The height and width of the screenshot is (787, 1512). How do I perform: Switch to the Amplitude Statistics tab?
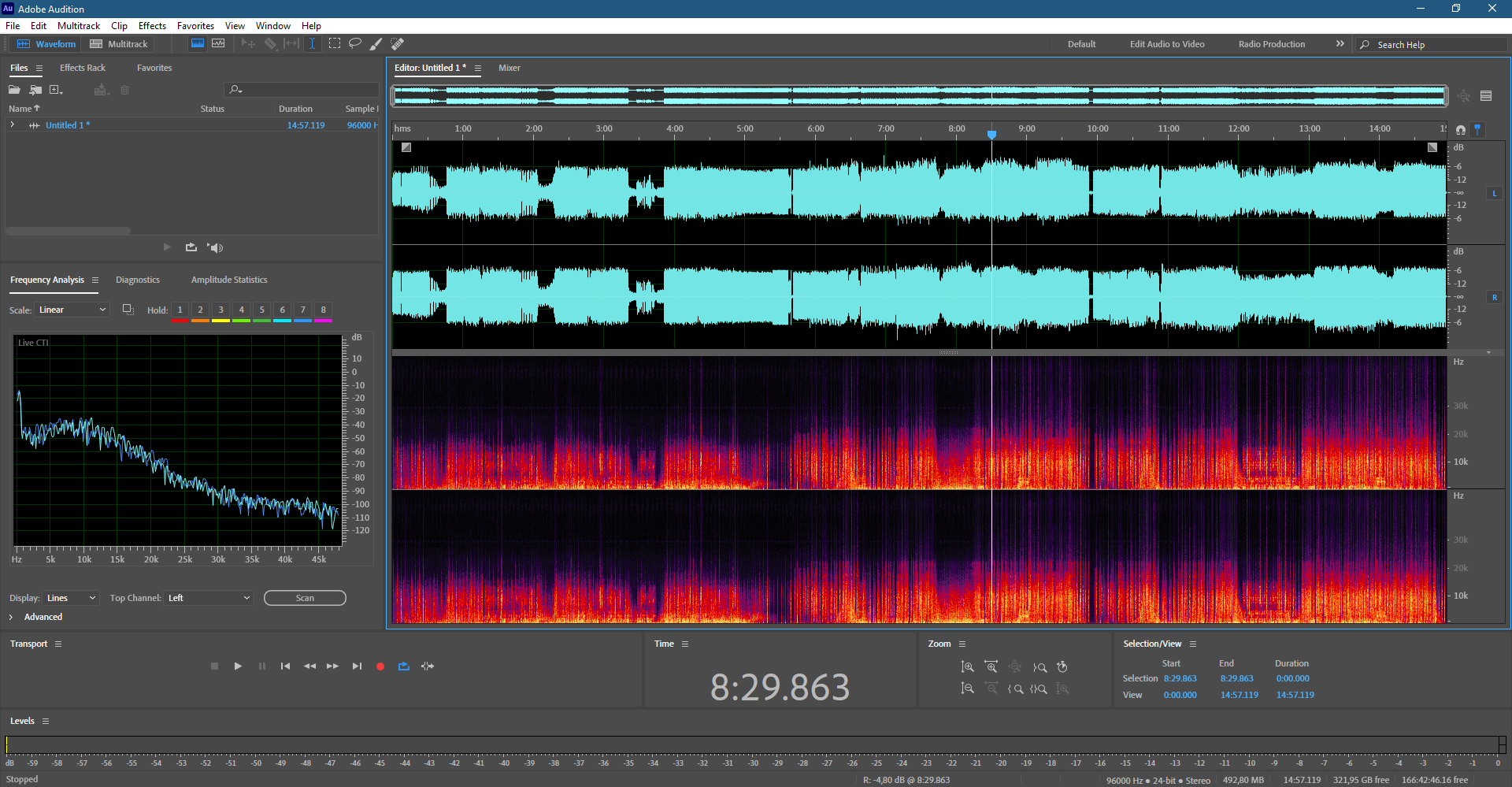pos(229,280)
